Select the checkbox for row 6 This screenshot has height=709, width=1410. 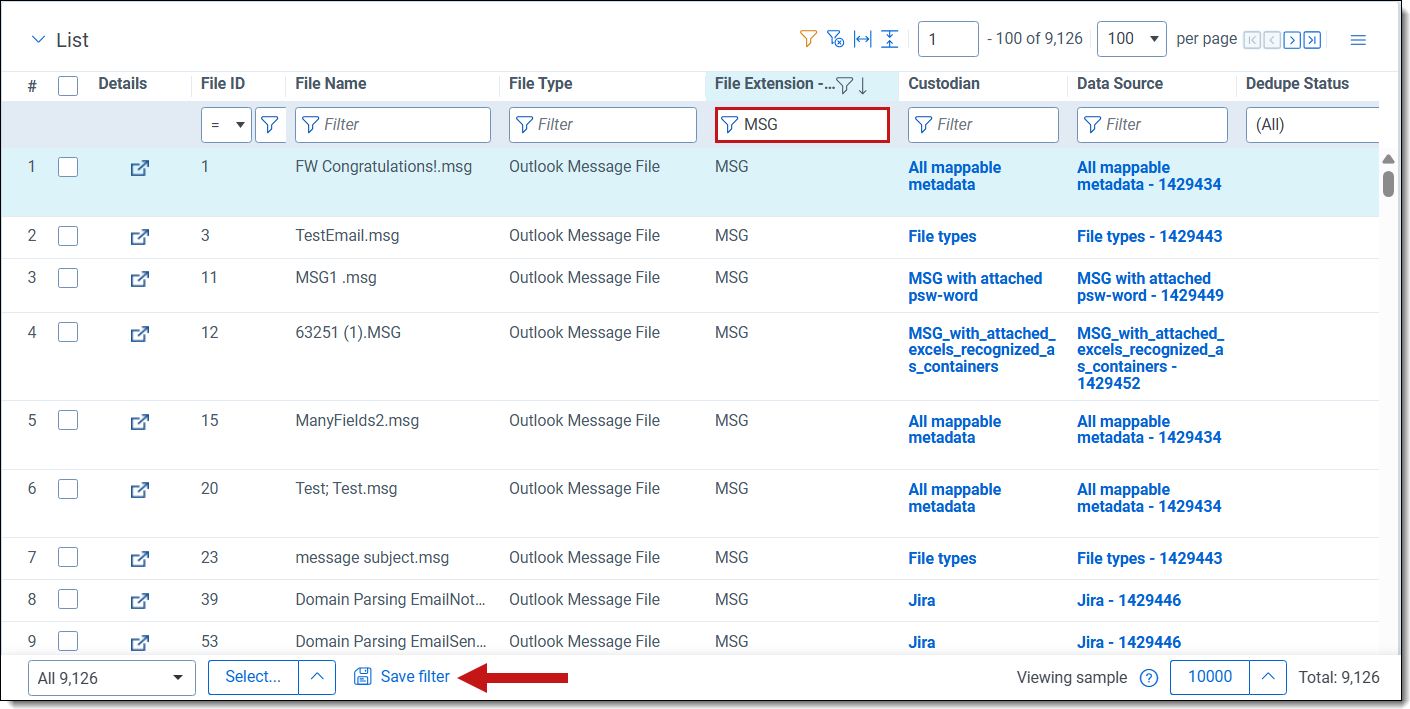pyautogui.click(x=68, y=489)
